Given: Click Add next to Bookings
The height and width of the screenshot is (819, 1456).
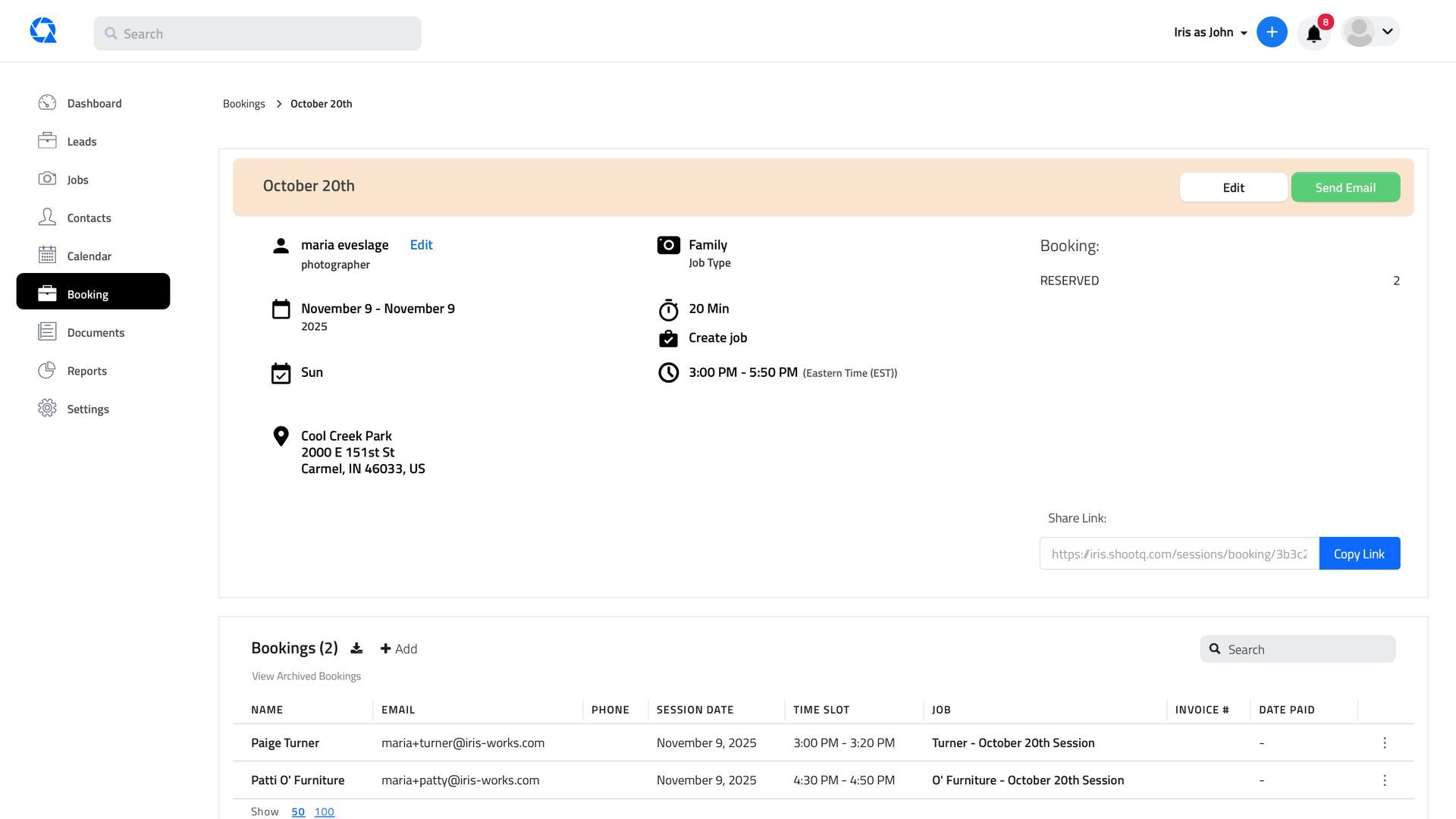Looking at the screenshot, I should (x=399, y=649).
